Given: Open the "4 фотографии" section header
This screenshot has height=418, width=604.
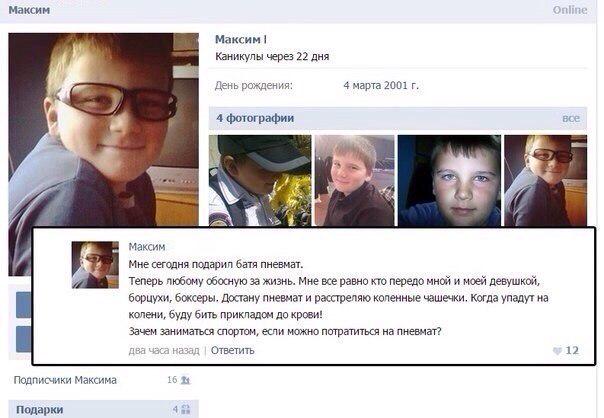Looking at the screenshot, I should [x=255, y=118].
